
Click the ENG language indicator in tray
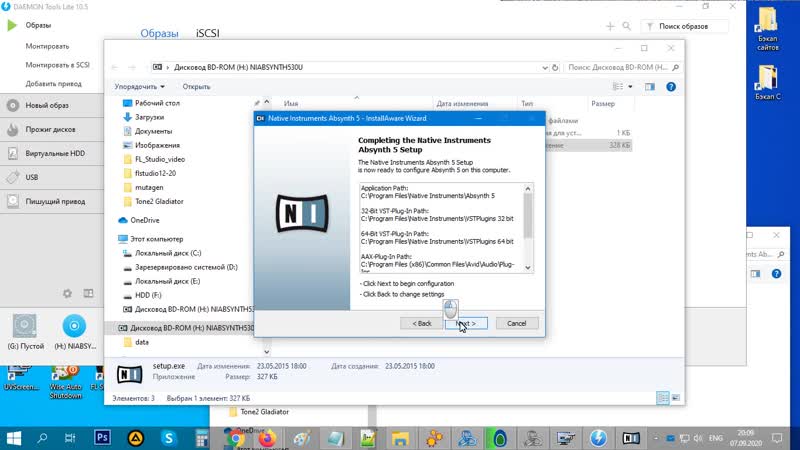(716, 438)
